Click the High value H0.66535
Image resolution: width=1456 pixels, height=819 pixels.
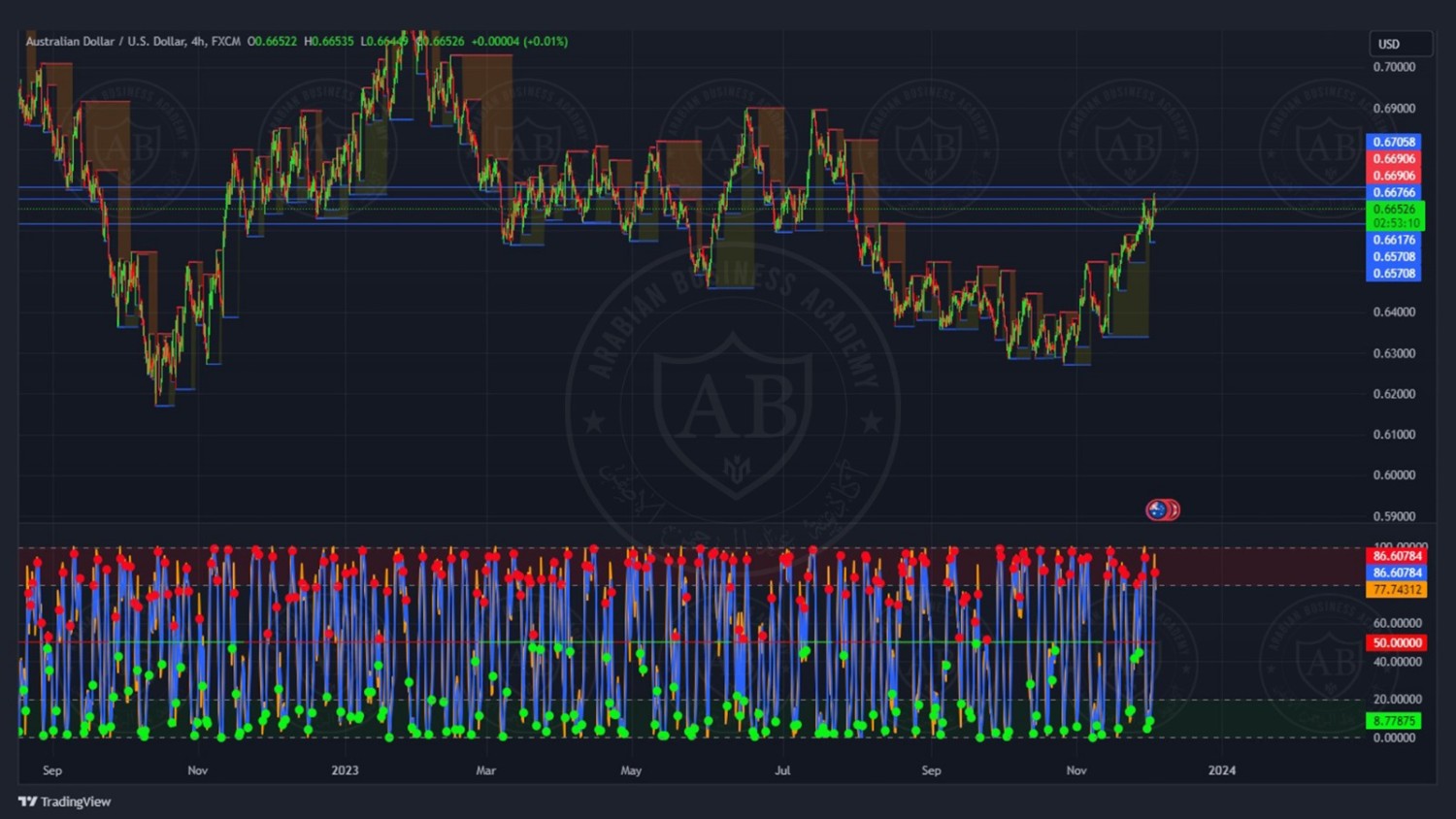tap(329, 42)
